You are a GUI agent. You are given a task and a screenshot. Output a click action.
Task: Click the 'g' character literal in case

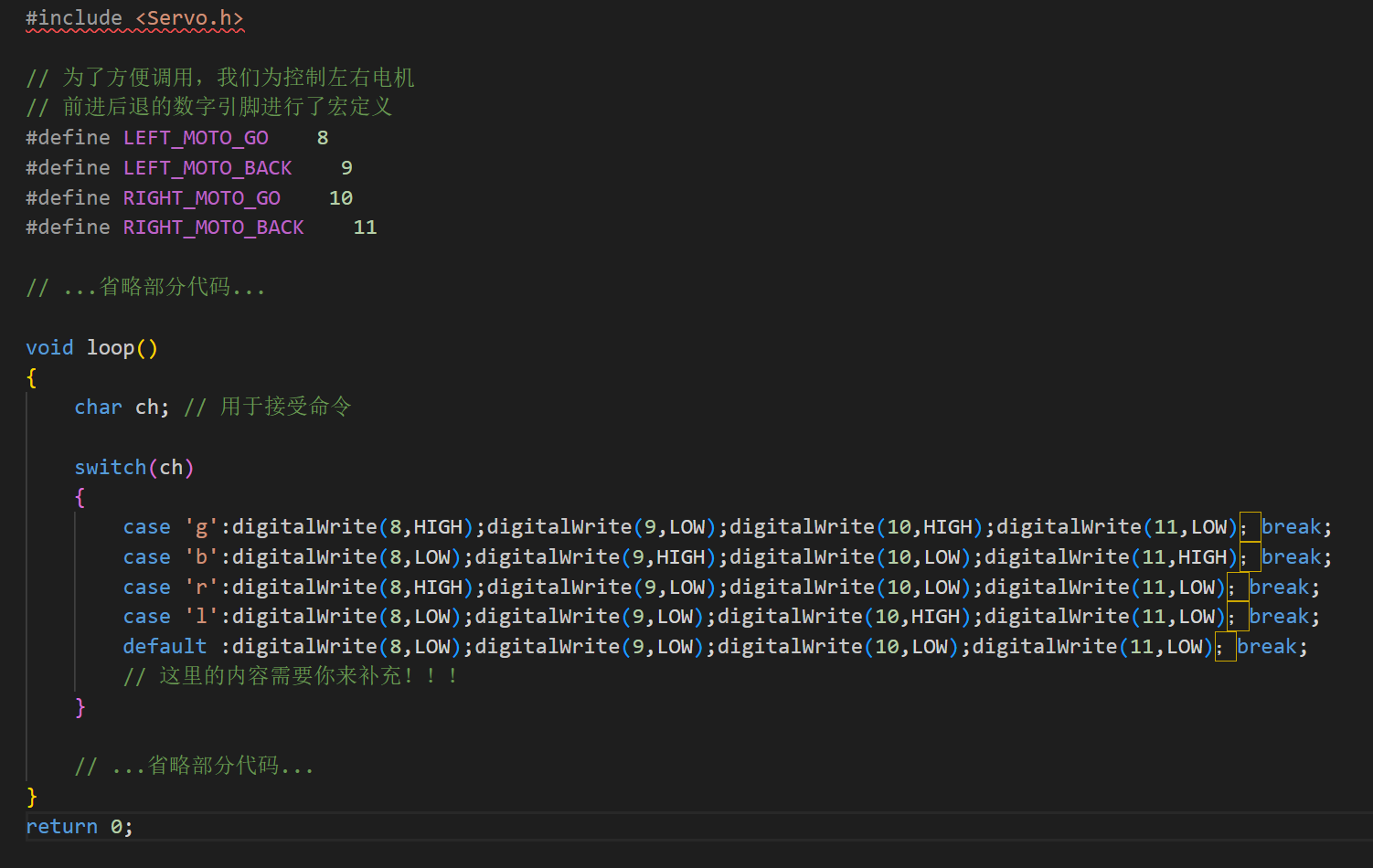pos(201,527)
